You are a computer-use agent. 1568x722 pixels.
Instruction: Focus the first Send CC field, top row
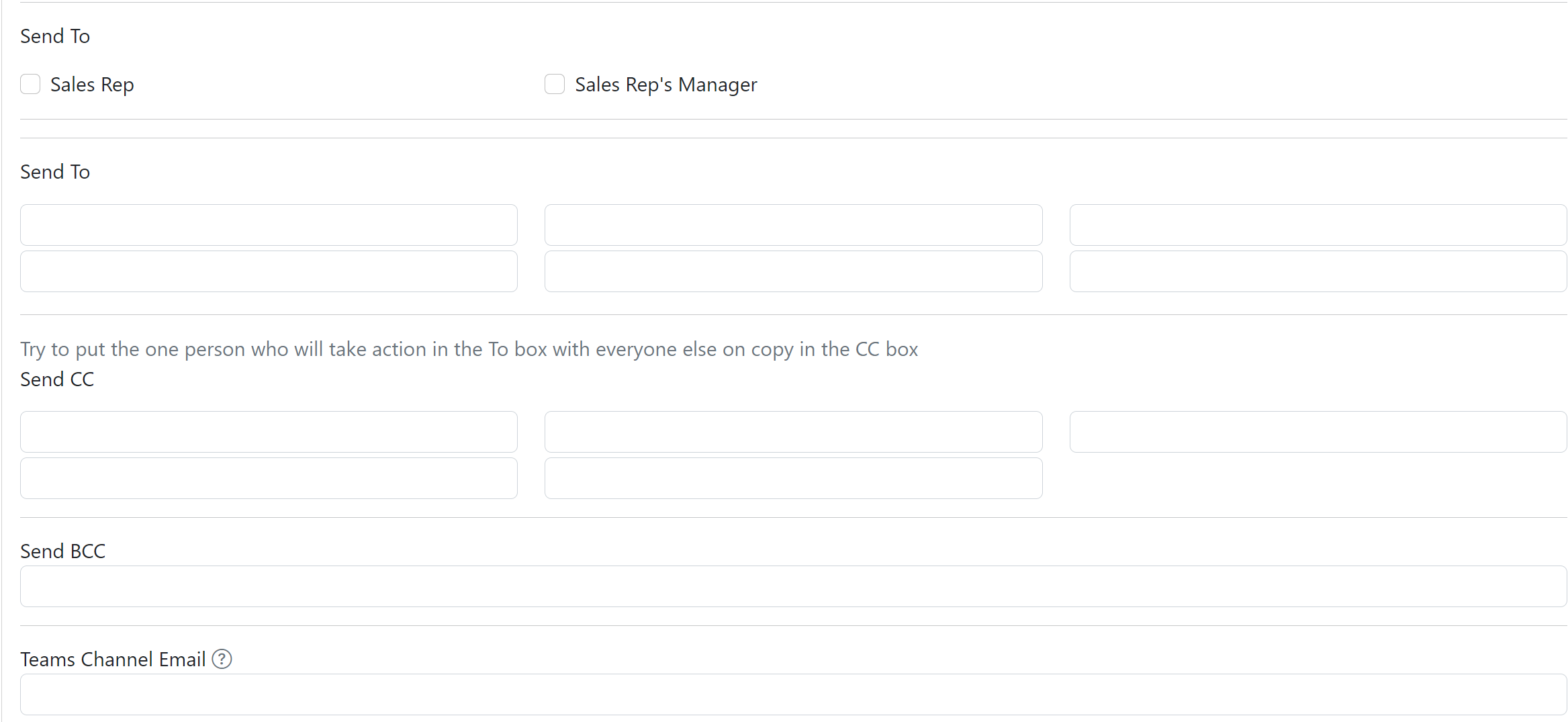[x=269, y=432]
